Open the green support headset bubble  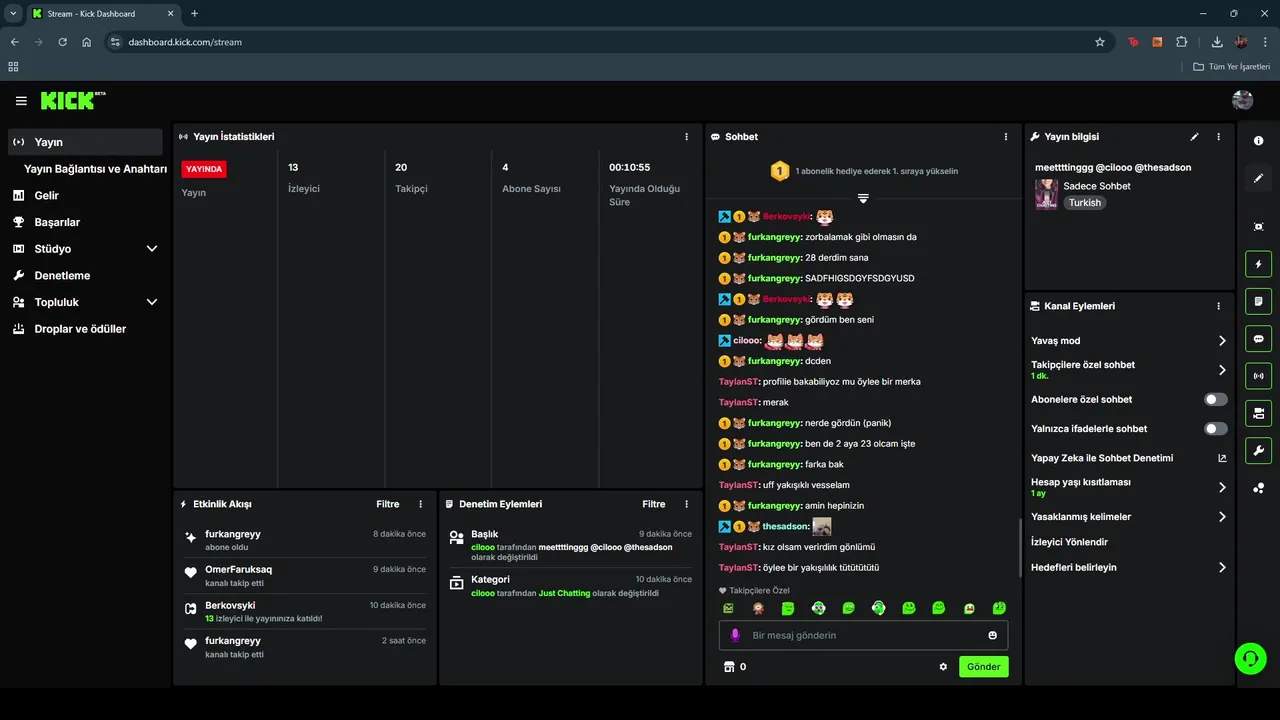click(1250, 658)
